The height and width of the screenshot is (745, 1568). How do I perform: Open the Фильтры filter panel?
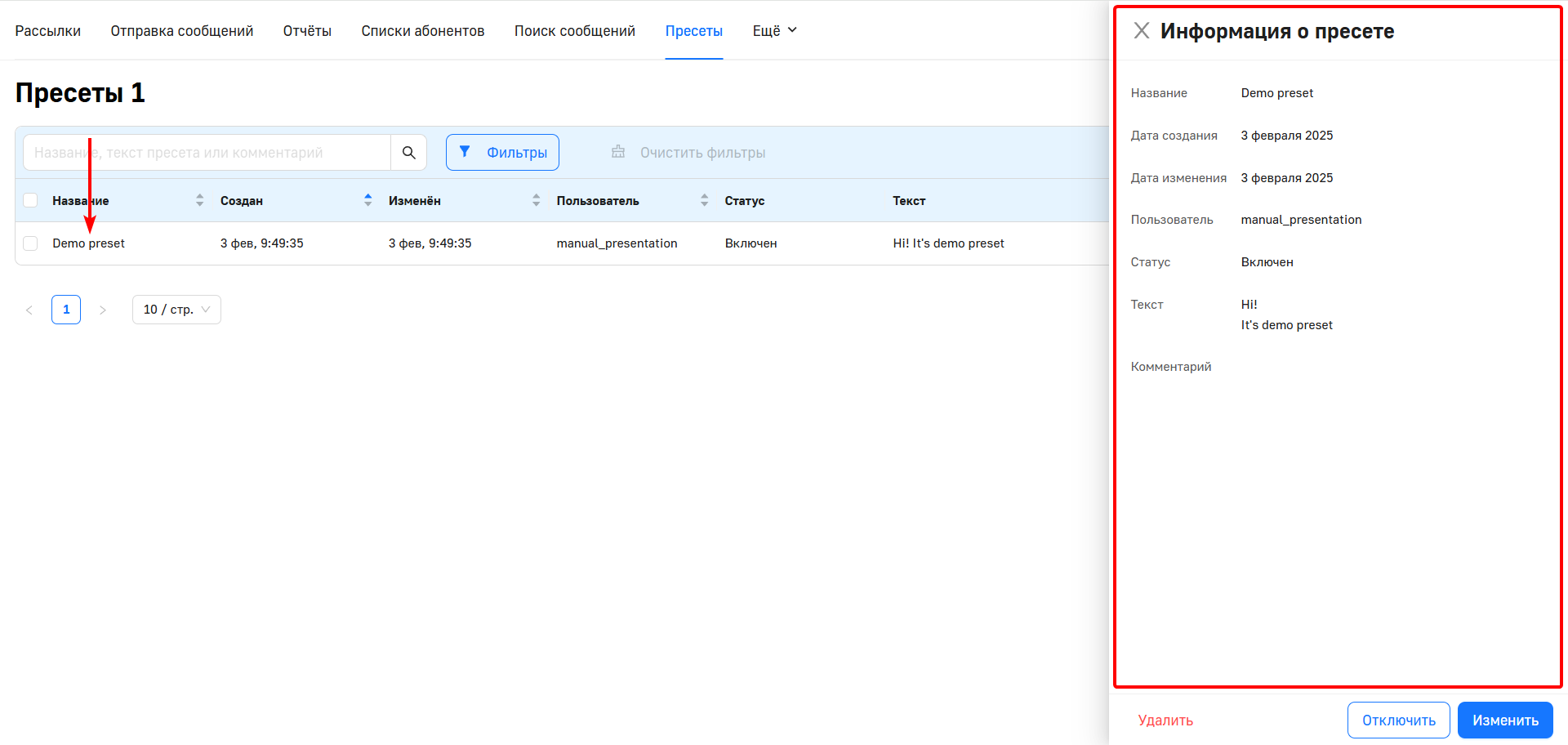click(502, 153)
